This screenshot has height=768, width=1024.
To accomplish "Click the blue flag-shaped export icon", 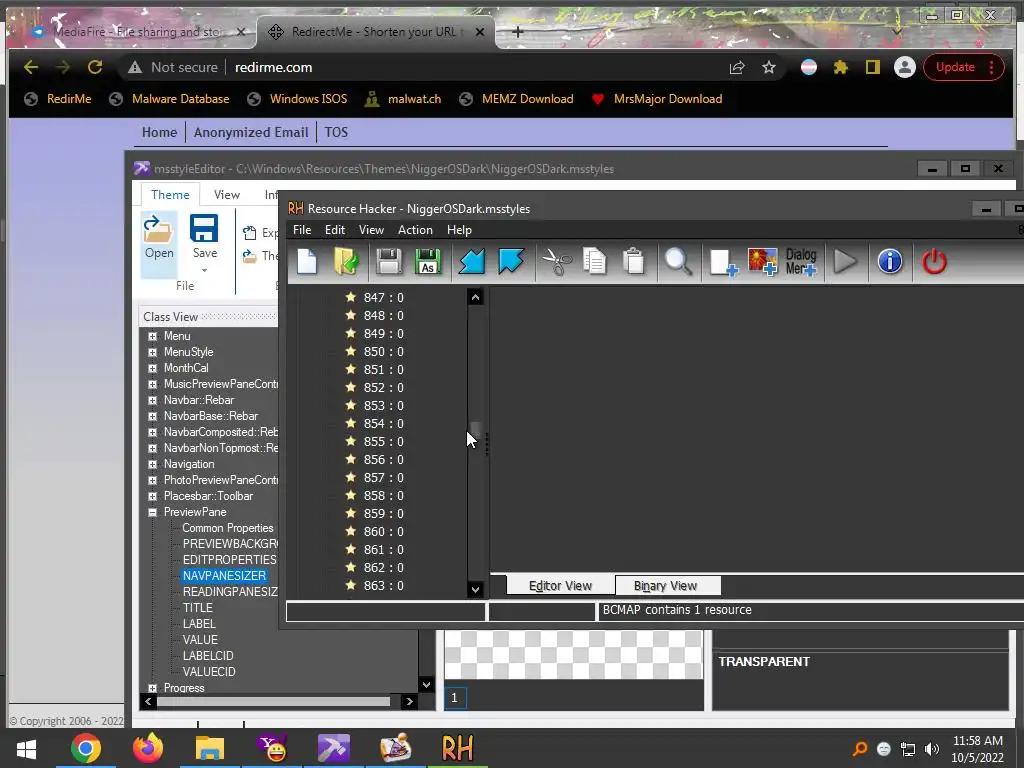I will coord(511,262).
